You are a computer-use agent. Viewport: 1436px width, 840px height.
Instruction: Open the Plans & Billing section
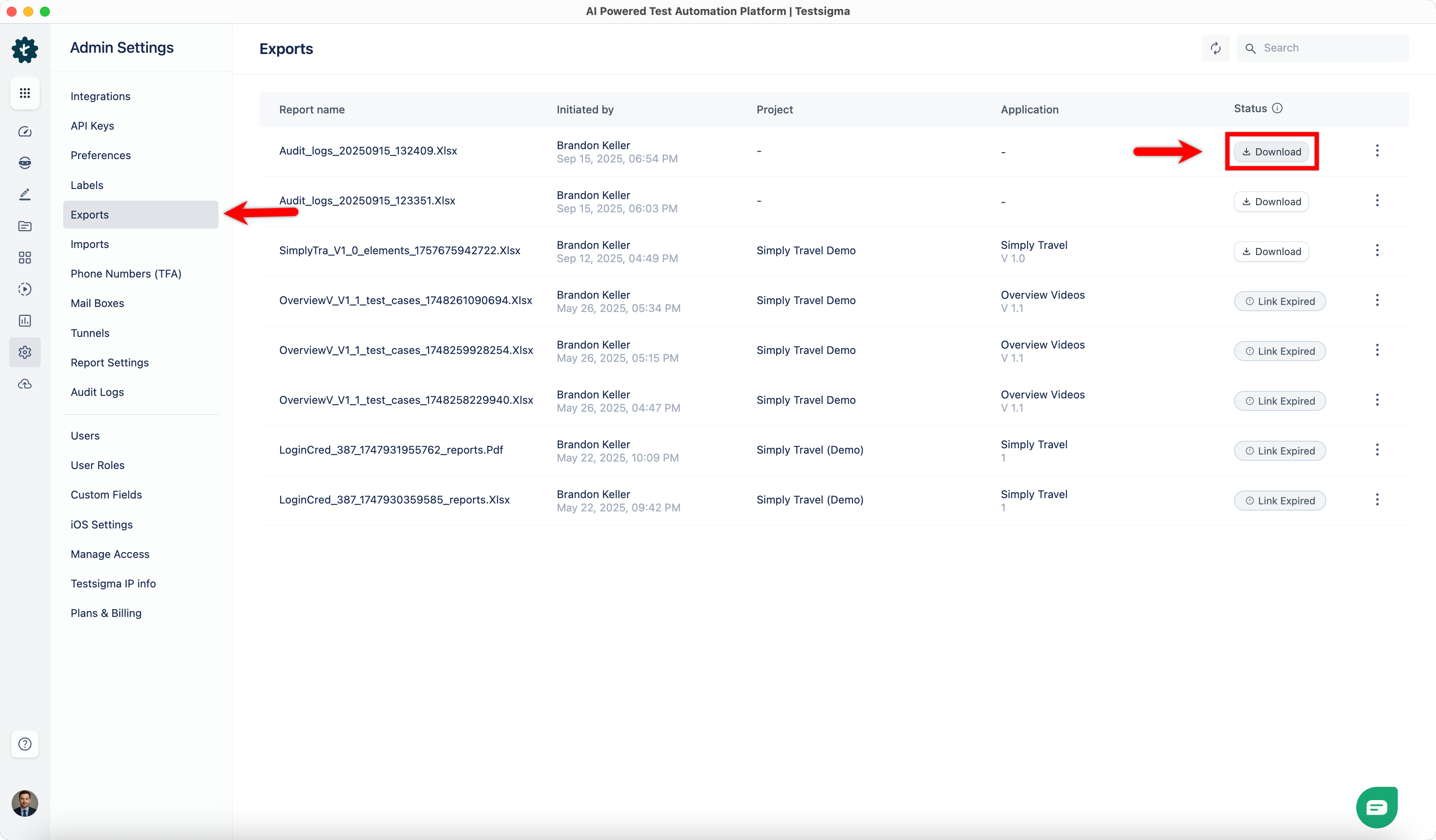tap(106, 613)
